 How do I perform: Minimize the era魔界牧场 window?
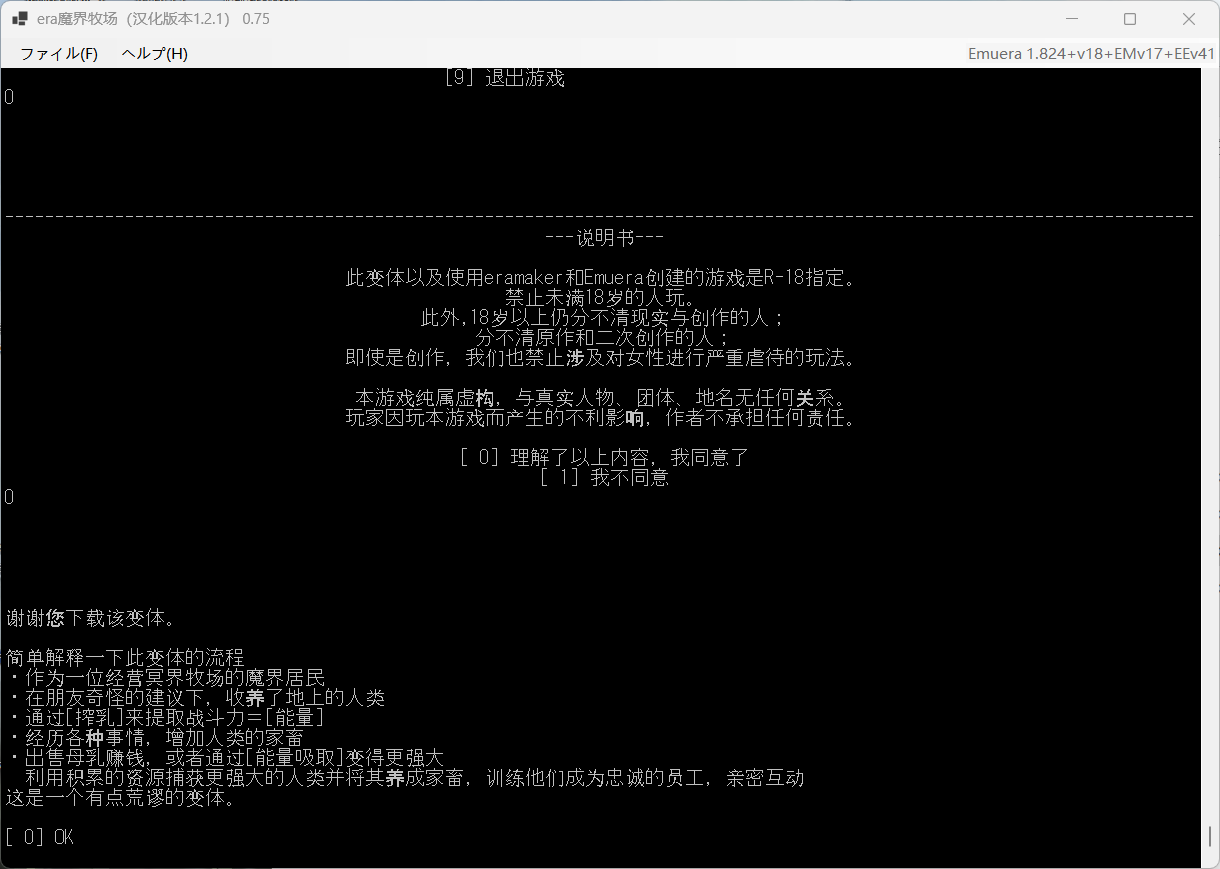click(1072, 19)
